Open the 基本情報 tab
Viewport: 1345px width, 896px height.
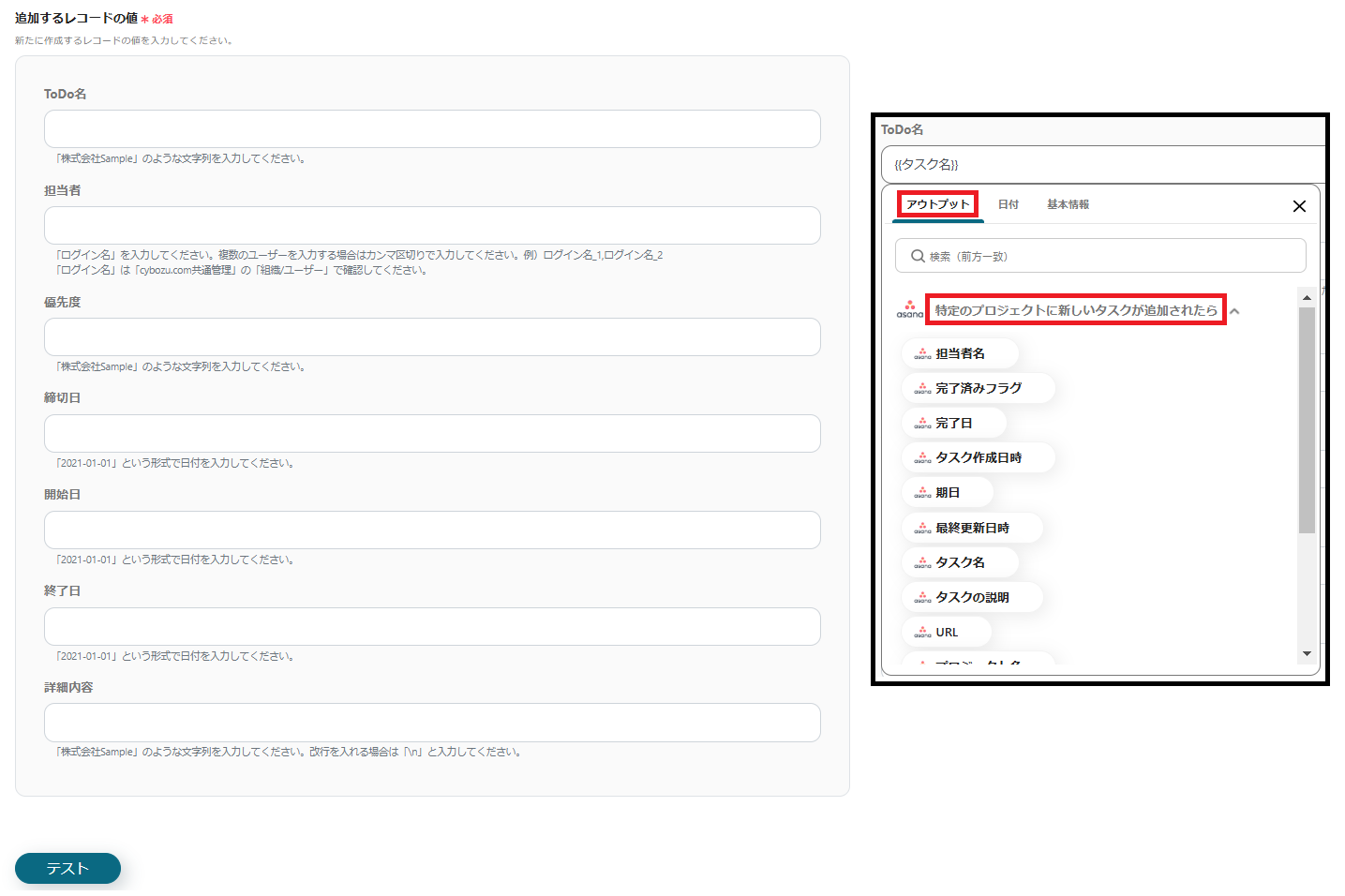click(x=1068, y=204)
